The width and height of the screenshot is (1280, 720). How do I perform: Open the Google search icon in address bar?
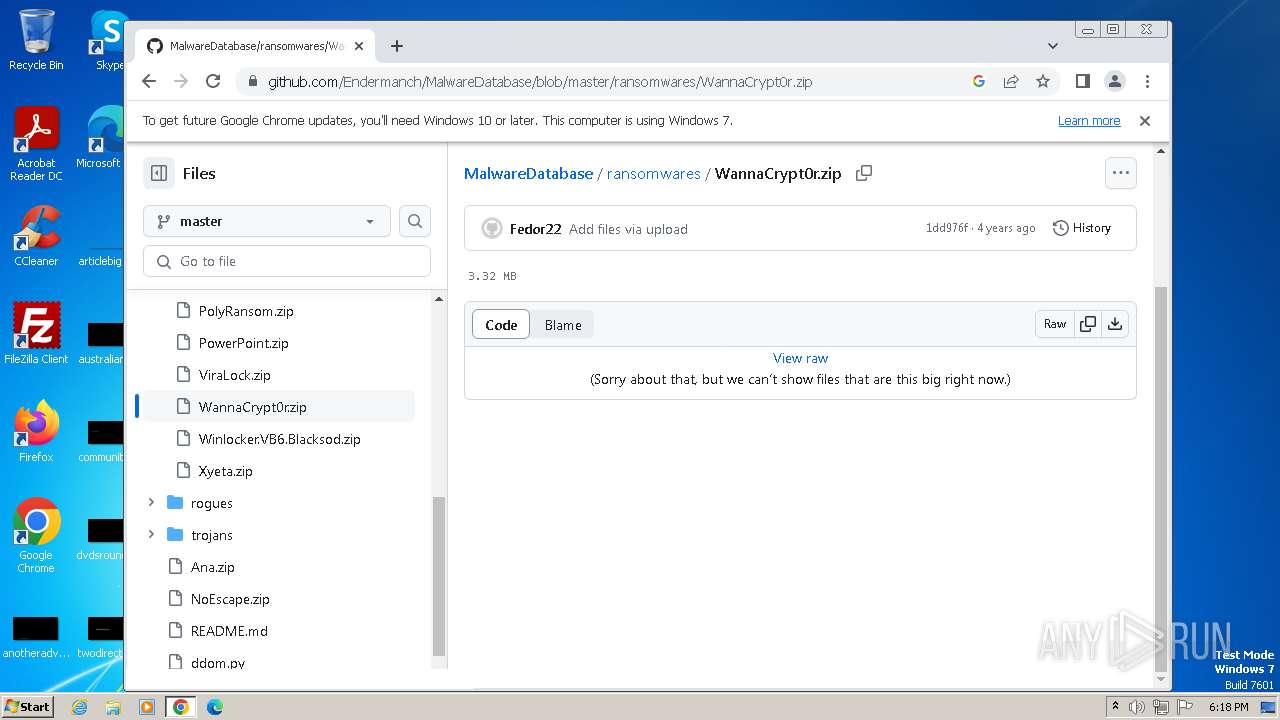click(x=979, y=81)
